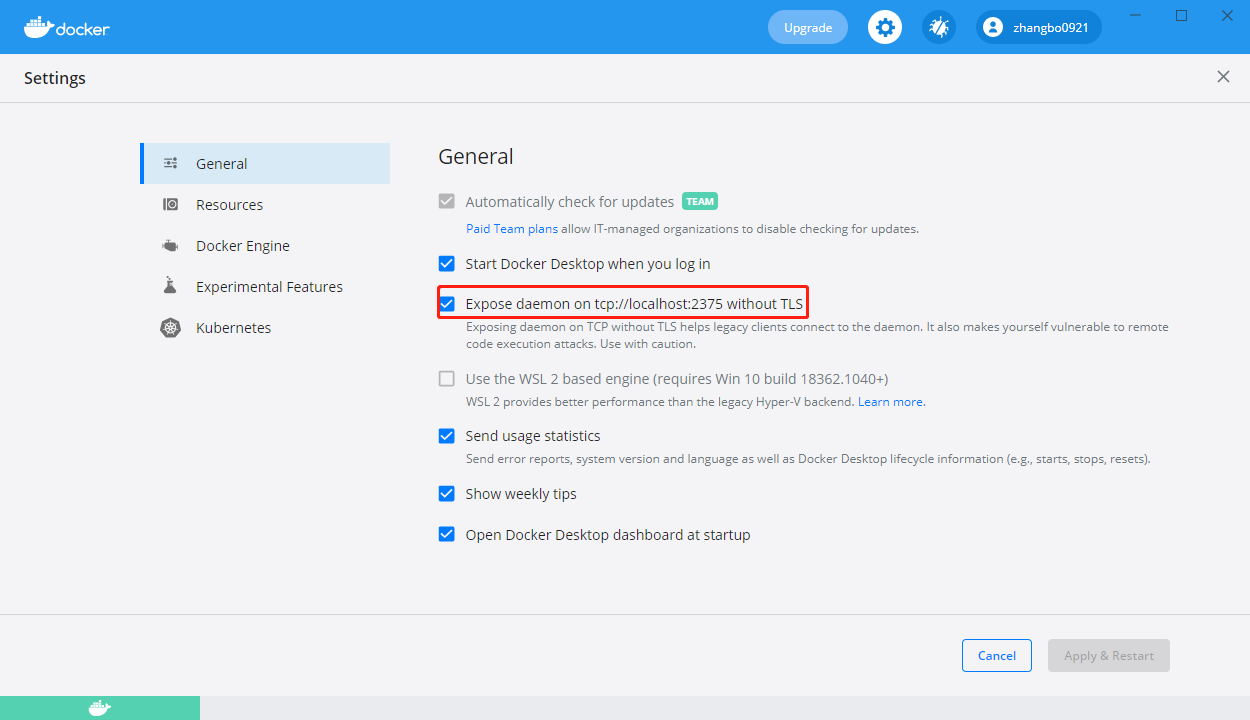This screenshot has width=1250, height=720.
Task: Click the General heading text
Action: [x=476, y=157]
